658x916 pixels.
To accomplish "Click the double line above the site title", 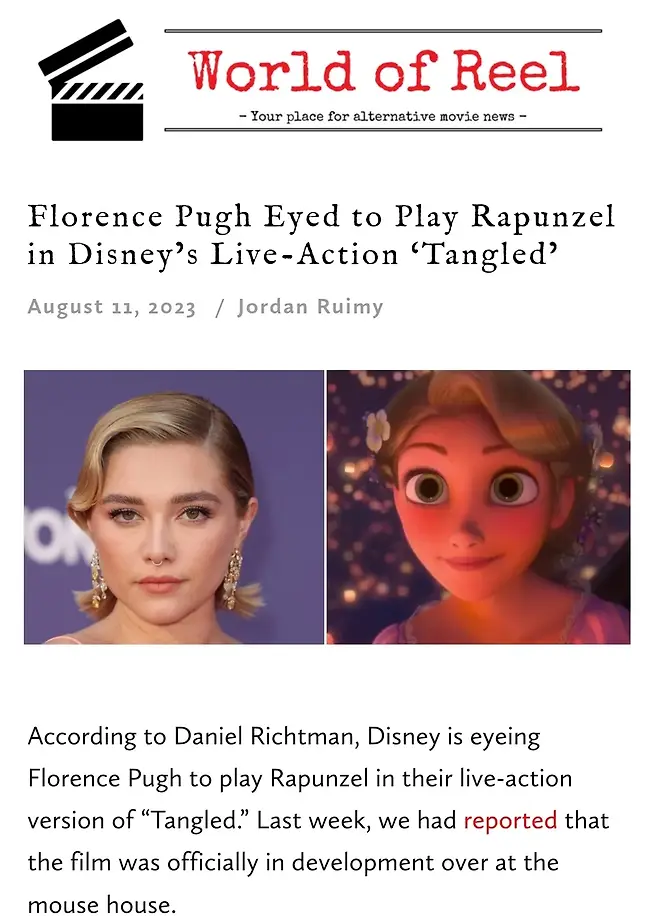I will click(x=384, y=31).
